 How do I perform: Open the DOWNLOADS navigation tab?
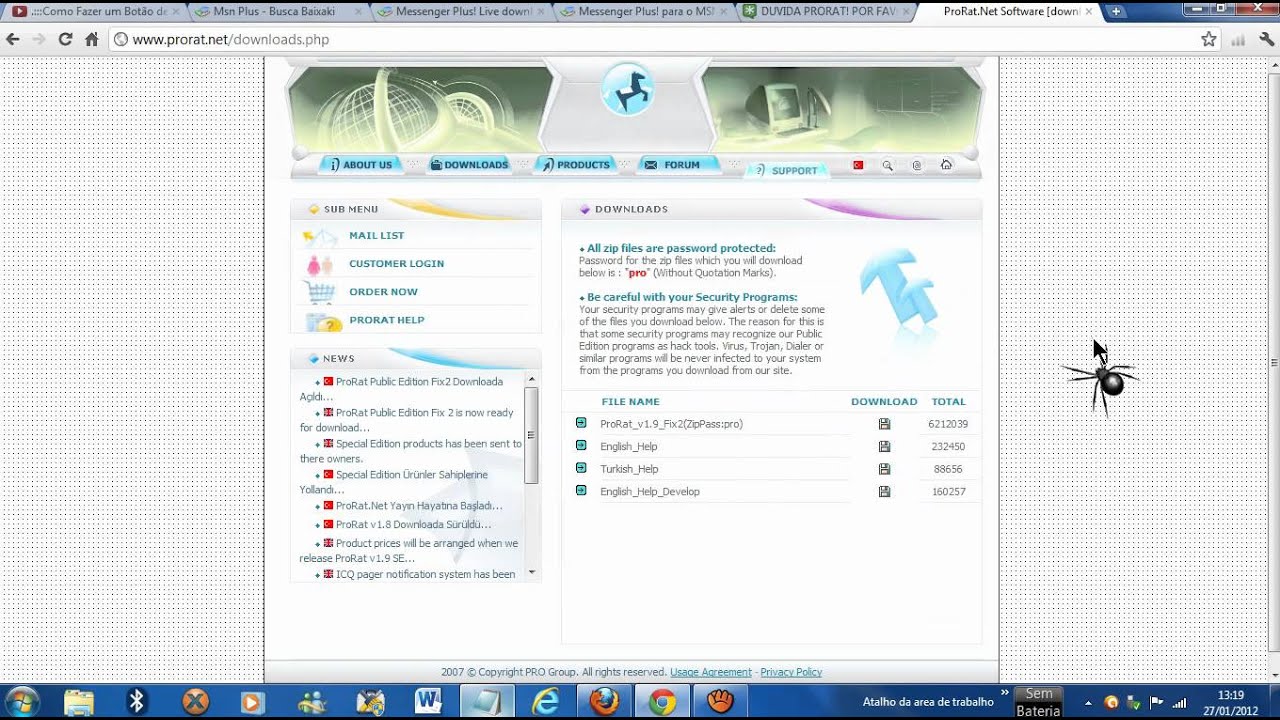click(x=469, y=165)
